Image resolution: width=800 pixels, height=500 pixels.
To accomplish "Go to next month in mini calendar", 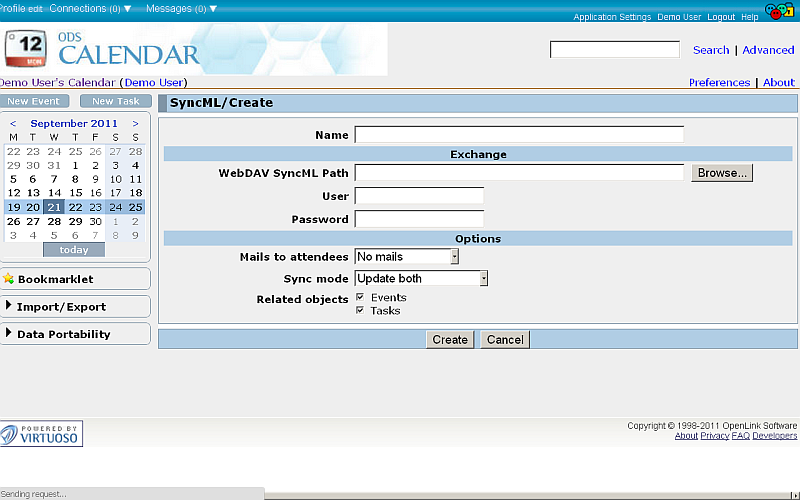I will [135, 124].
